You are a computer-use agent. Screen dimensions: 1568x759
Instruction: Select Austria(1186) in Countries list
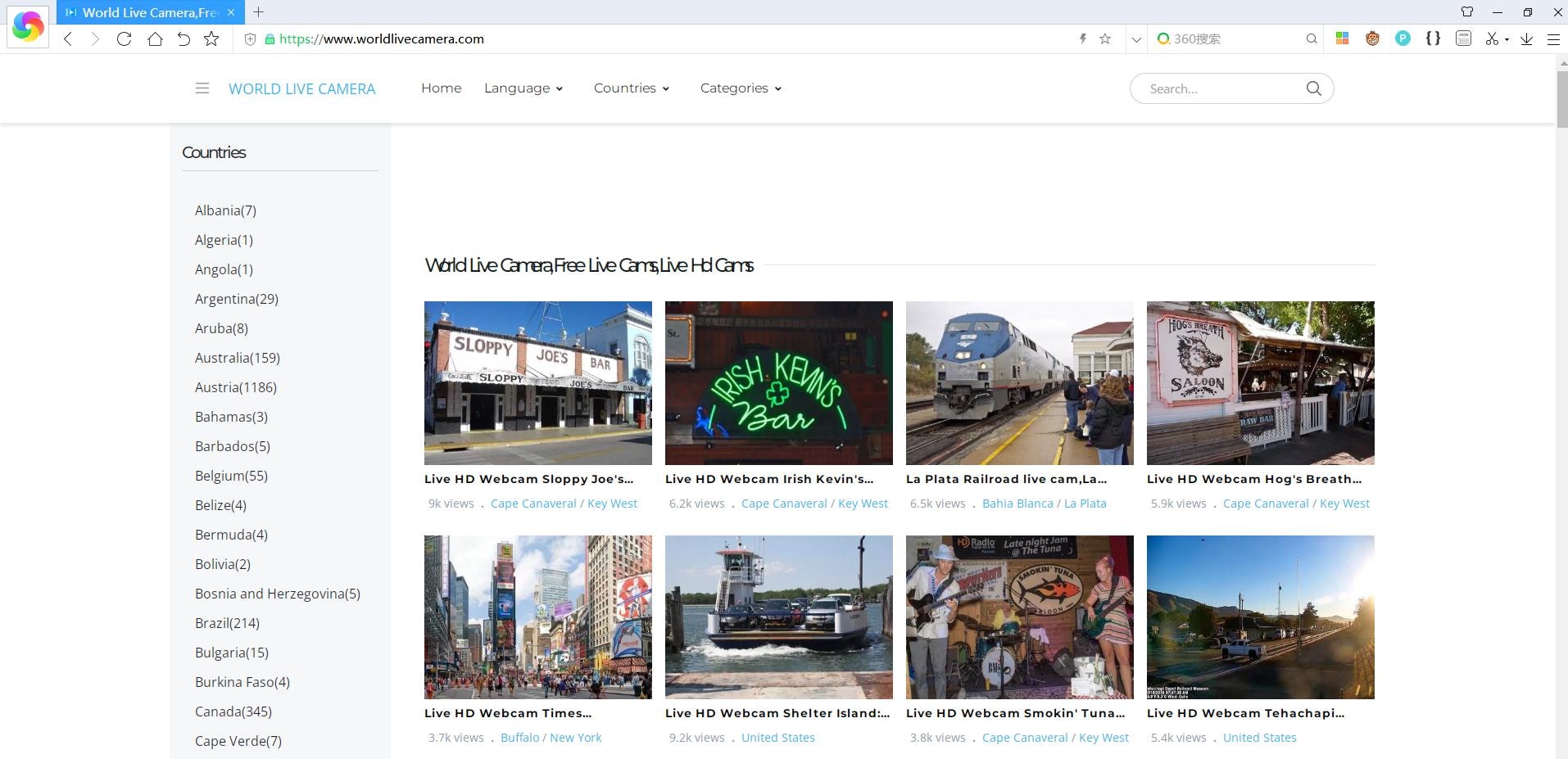236,387
